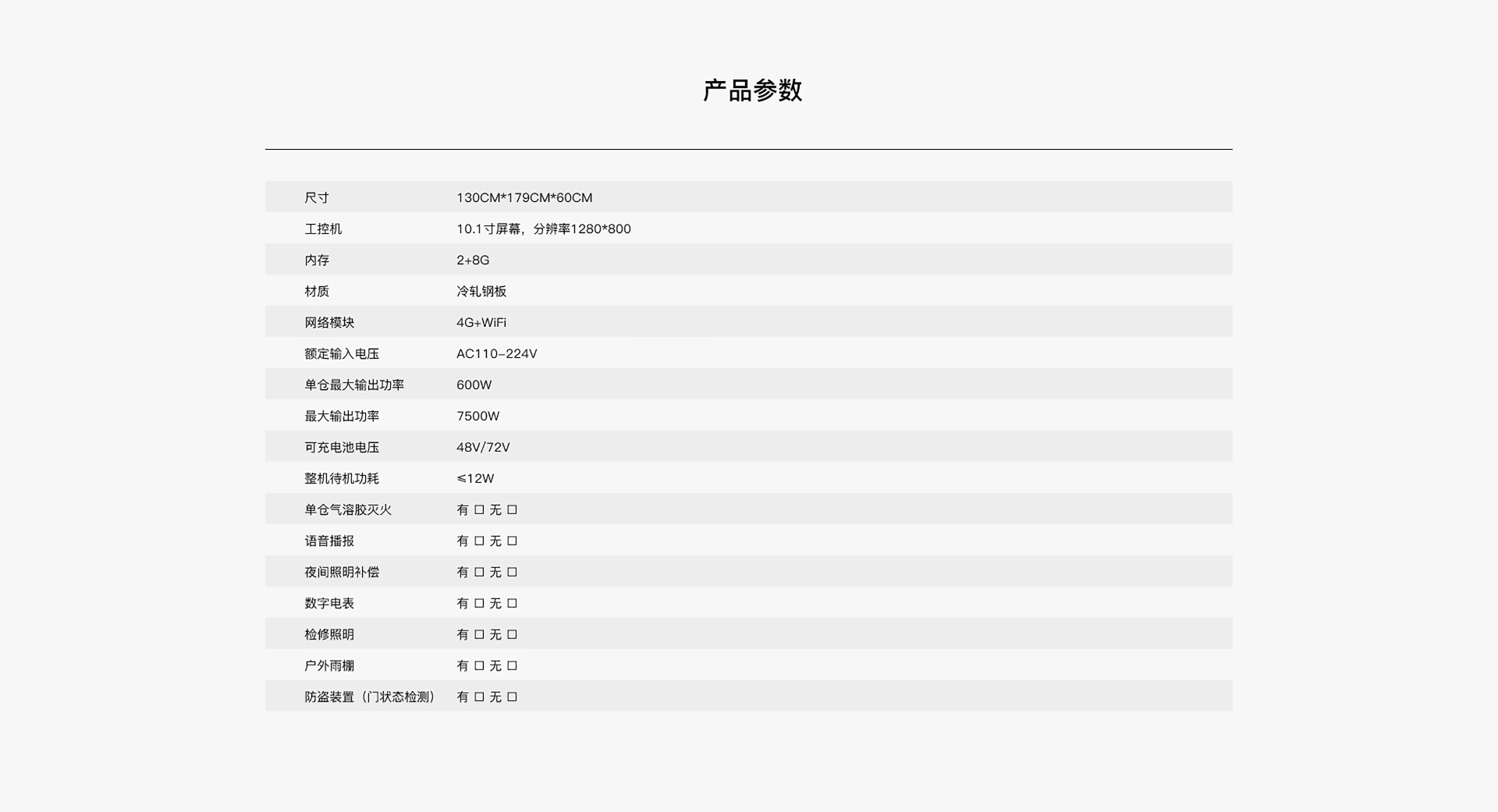Image resolution: width=1498 pixels, height=812 pixels.
Task: Click the 冷轧钢板 material value
Action: click(x=481, y=291)
